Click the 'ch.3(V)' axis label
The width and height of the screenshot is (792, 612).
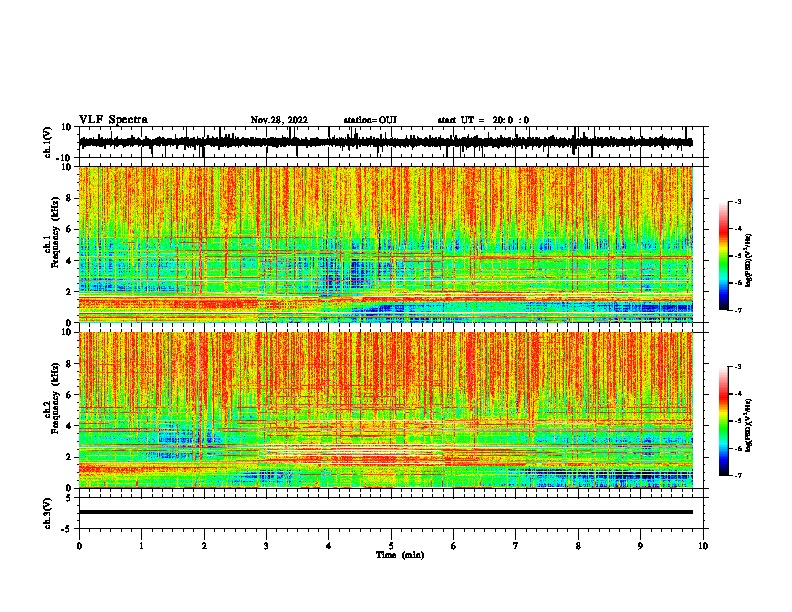tap(47, 513)
